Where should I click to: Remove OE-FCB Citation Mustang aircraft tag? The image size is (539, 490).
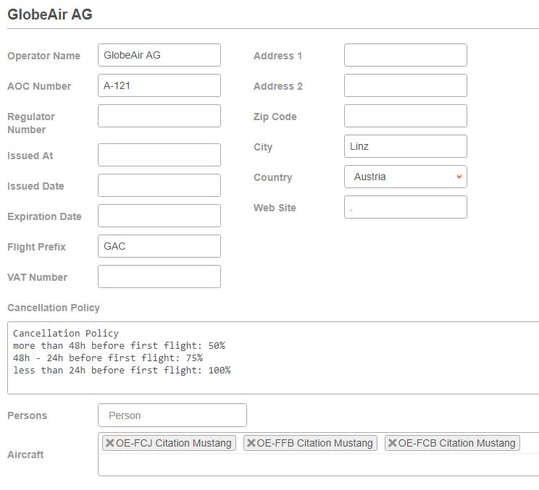(x=392, y=443)
